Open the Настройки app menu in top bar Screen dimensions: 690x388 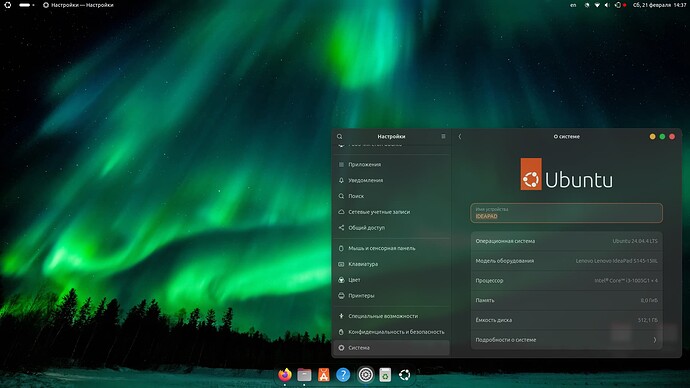pos(78,5)
